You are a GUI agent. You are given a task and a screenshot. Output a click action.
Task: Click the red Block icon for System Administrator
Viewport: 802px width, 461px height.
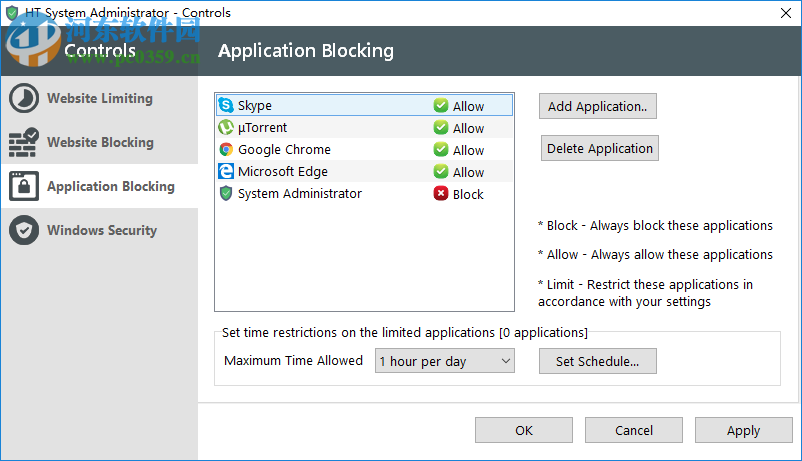pyautogui.click(x=440, y=193)
